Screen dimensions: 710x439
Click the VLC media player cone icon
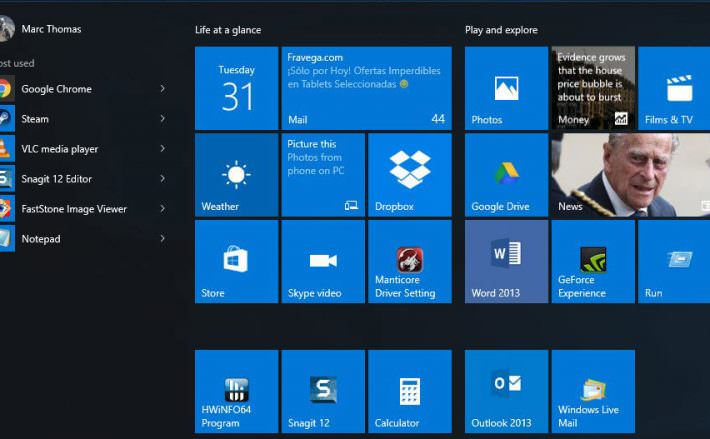[x=6, y=148]
